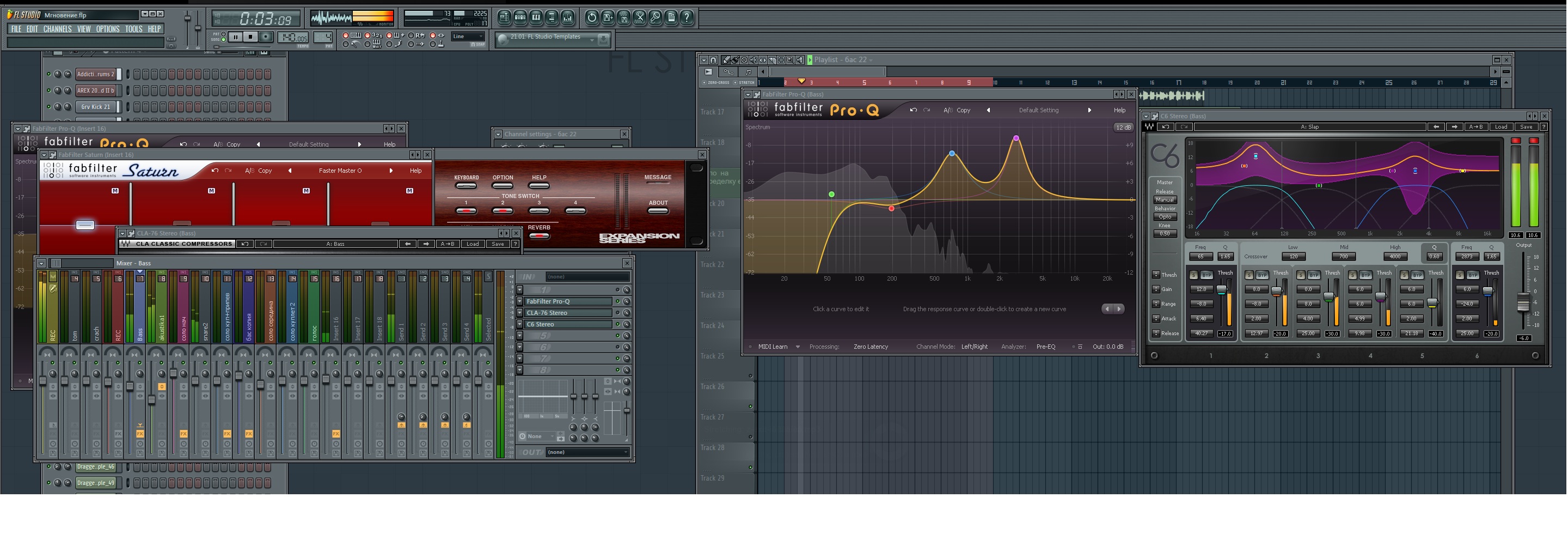The width and height of the screenshot is (1568, 558).
Task: Click the undo history toolbar icon
Action: tap(592, 17)
